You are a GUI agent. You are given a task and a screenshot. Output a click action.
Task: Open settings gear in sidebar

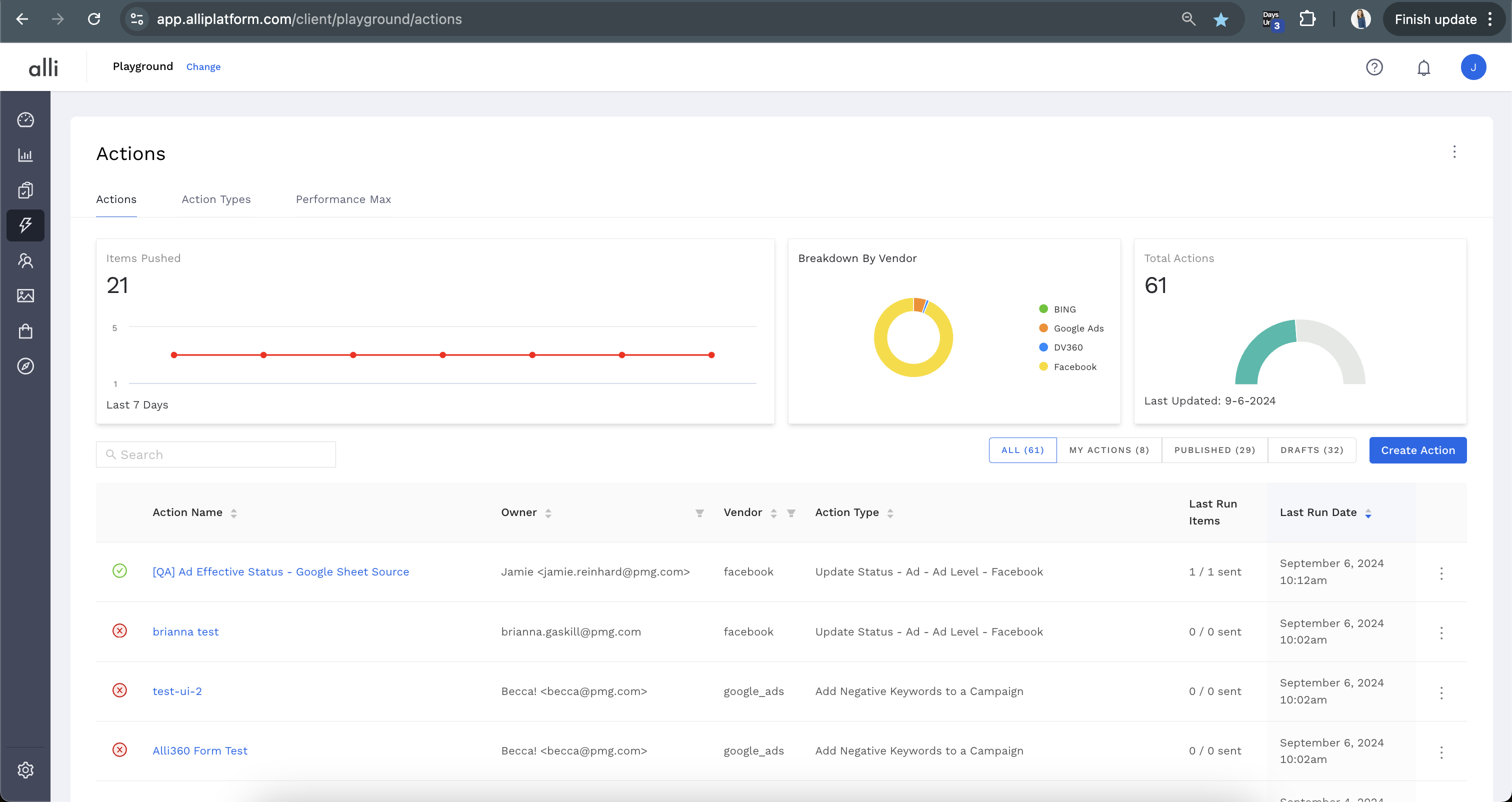[25, 769]
